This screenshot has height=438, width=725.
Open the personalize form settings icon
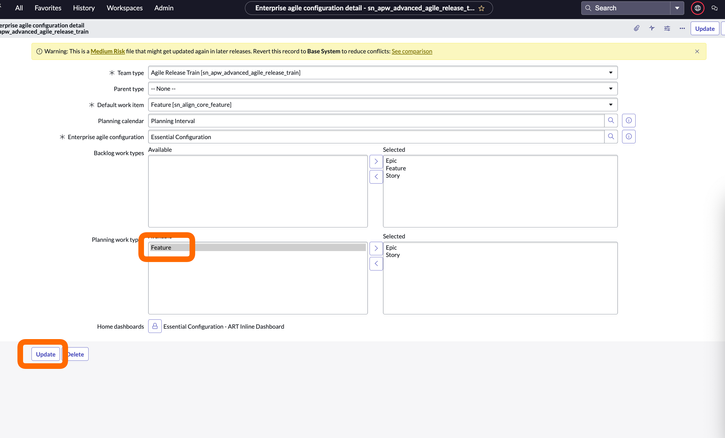pos(667,28)
